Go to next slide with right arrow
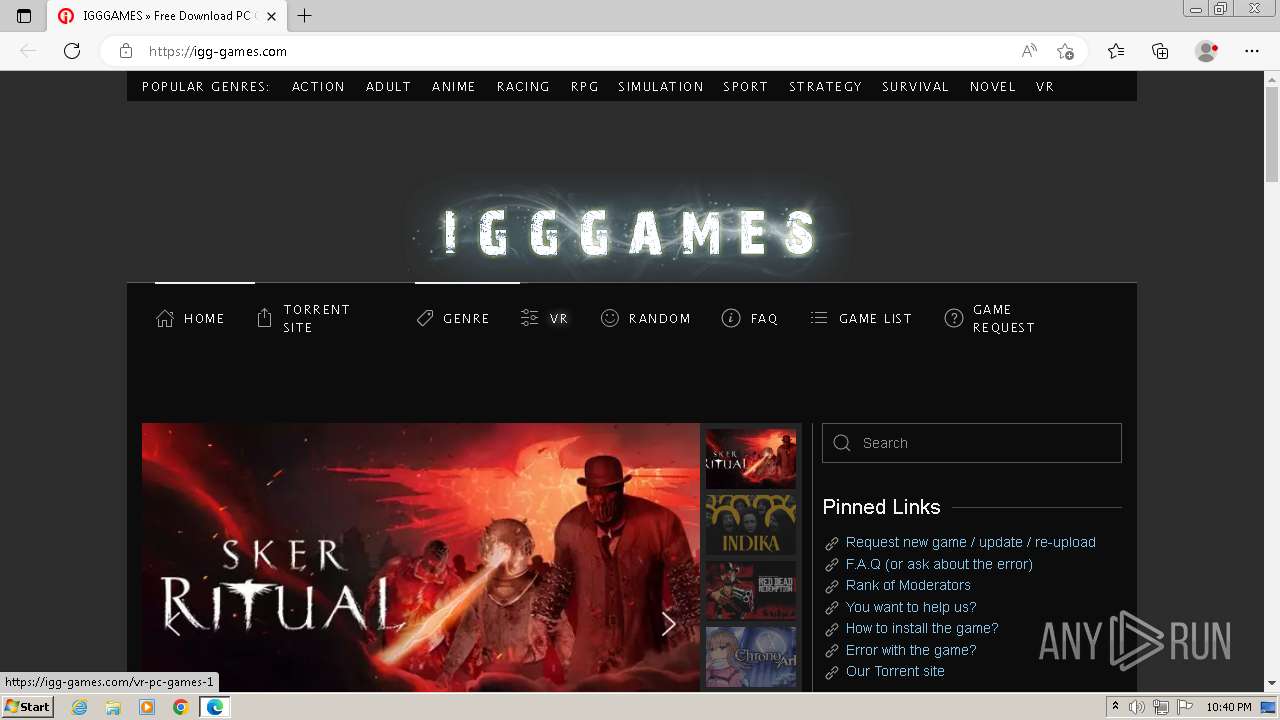This screenshot has height=720, width=1280. click(669, 624)
